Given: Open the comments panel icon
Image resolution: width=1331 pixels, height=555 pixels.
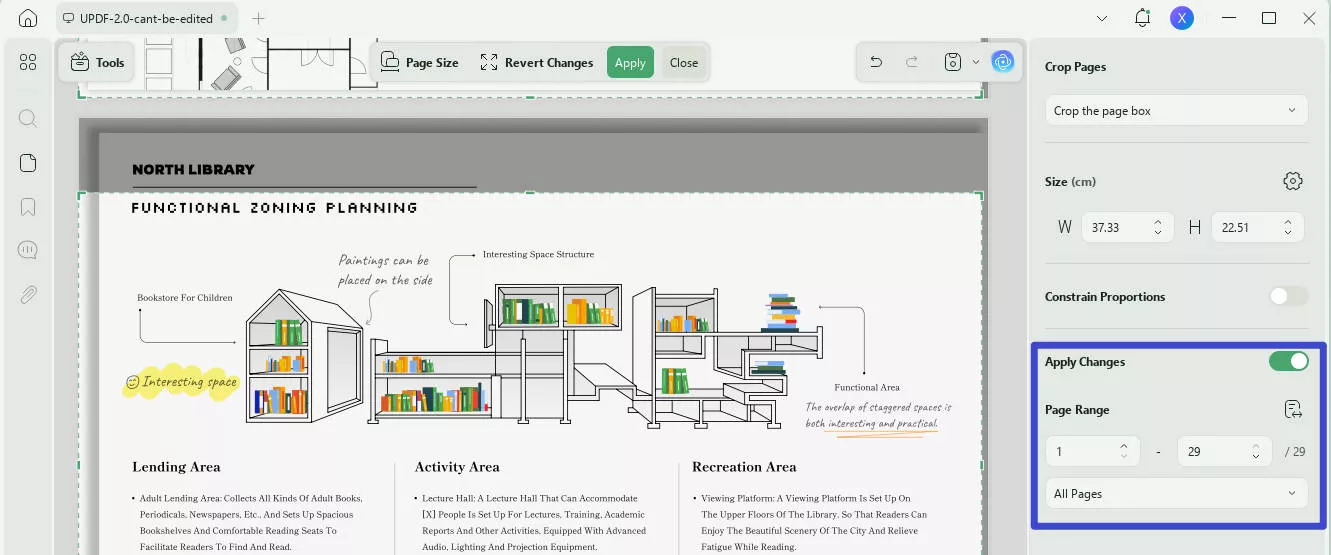Looking at the screenshot, I should [28, 250].
